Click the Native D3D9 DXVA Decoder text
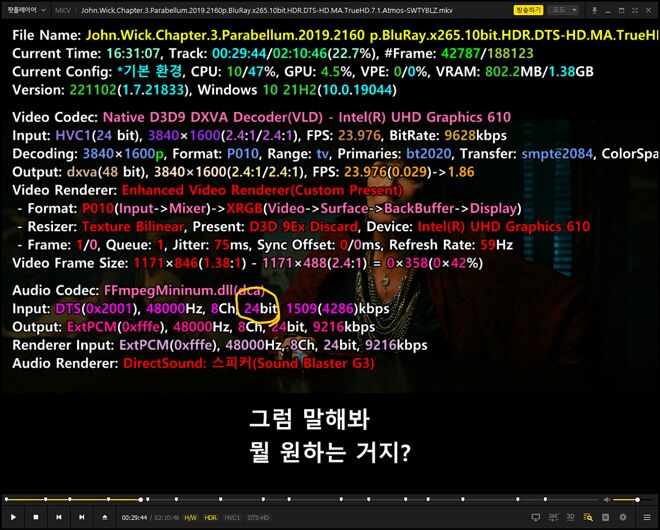 pos(213,117)
